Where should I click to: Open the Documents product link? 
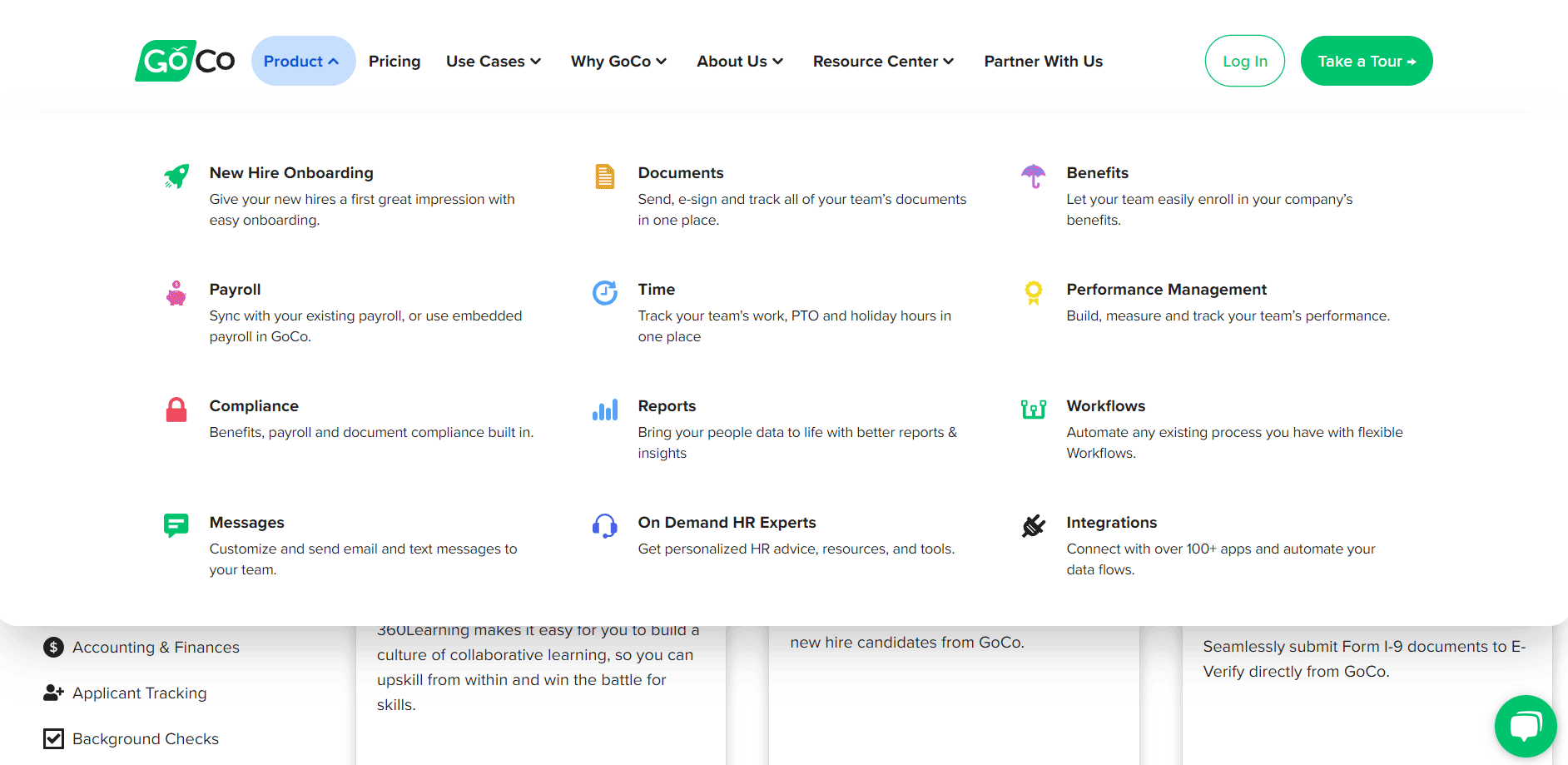point(681,172)
